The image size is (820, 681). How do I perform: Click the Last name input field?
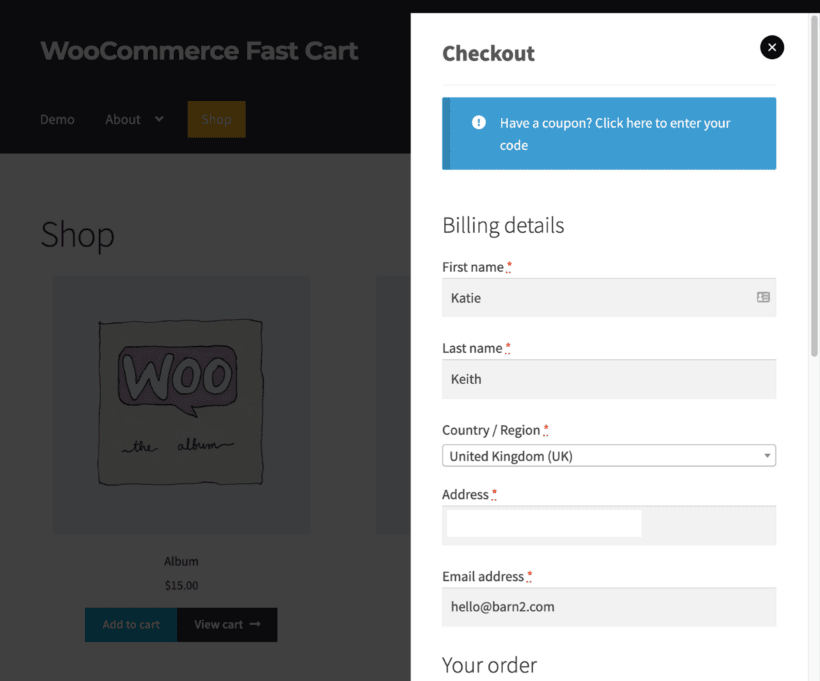point(608,379)
